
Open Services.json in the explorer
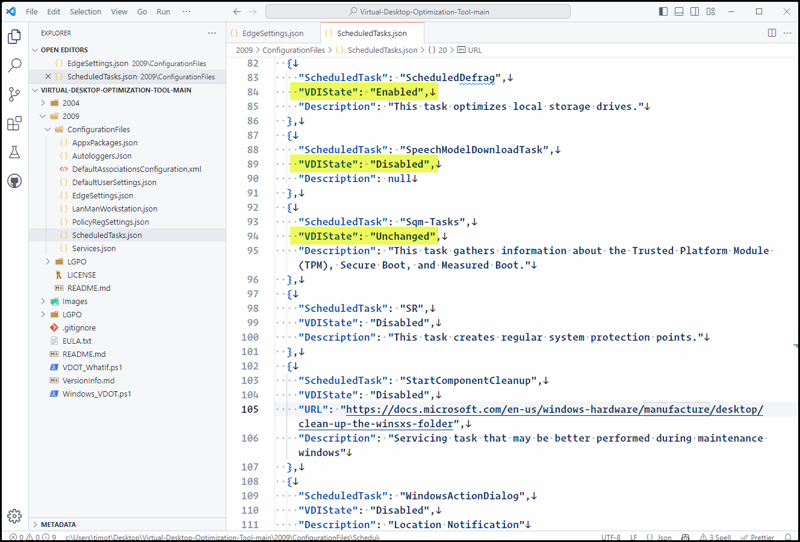pos(94,248)
